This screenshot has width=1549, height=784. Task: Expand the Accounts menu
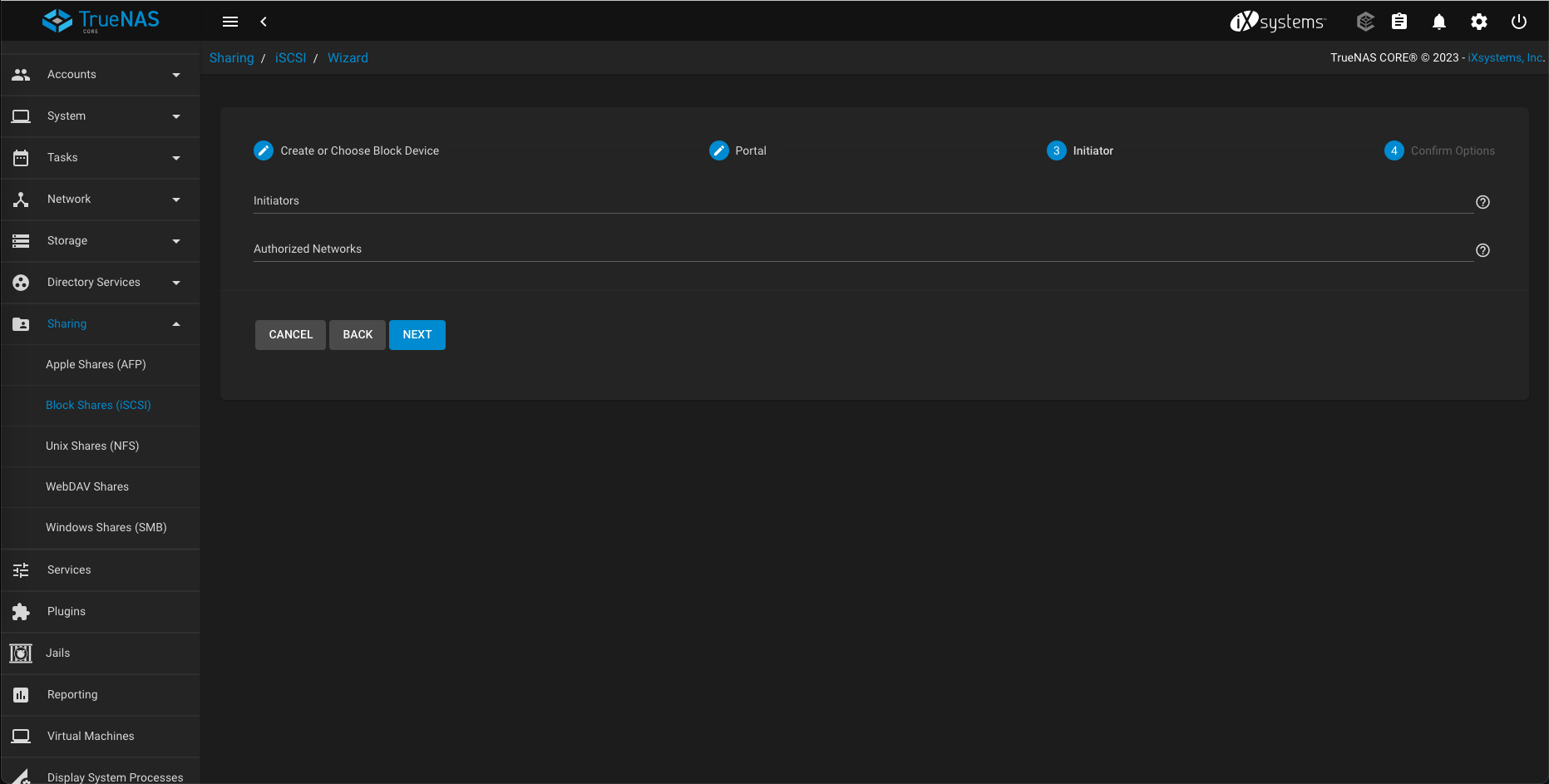(x=100, y=75)
